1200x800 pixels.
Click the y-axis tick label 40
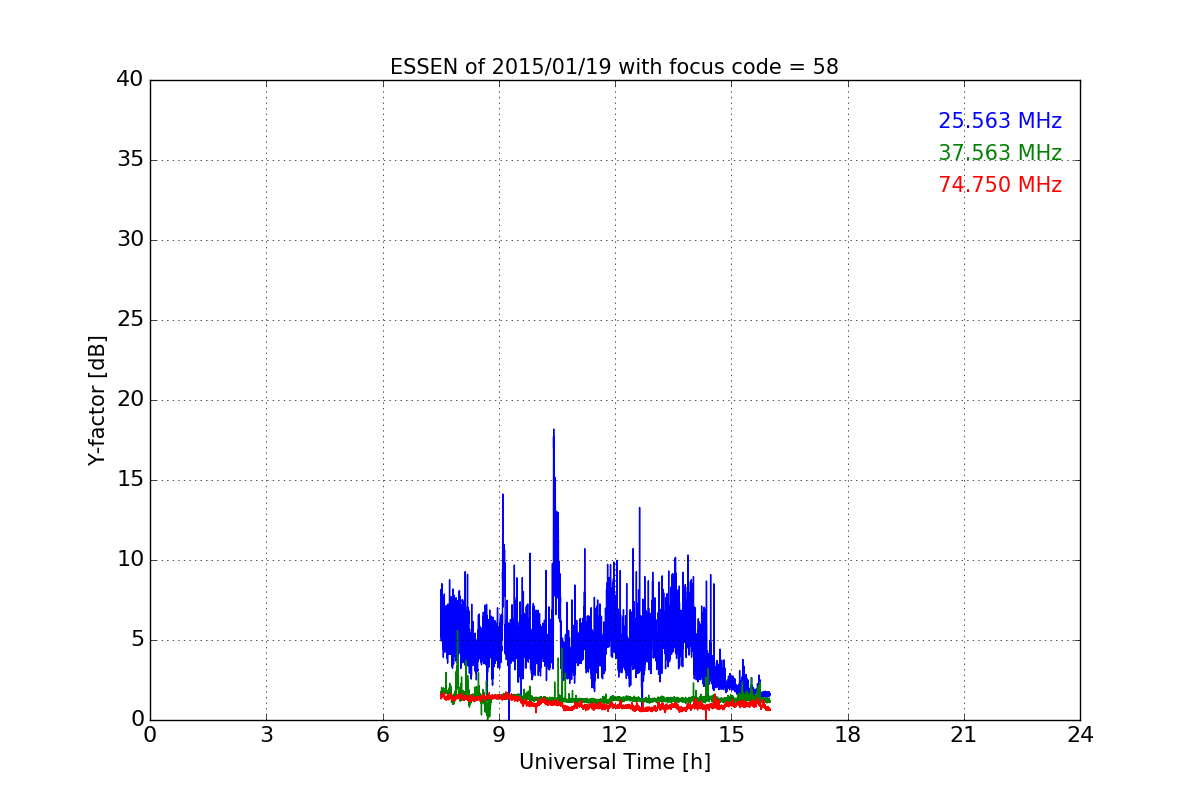(x=130, y=79)
